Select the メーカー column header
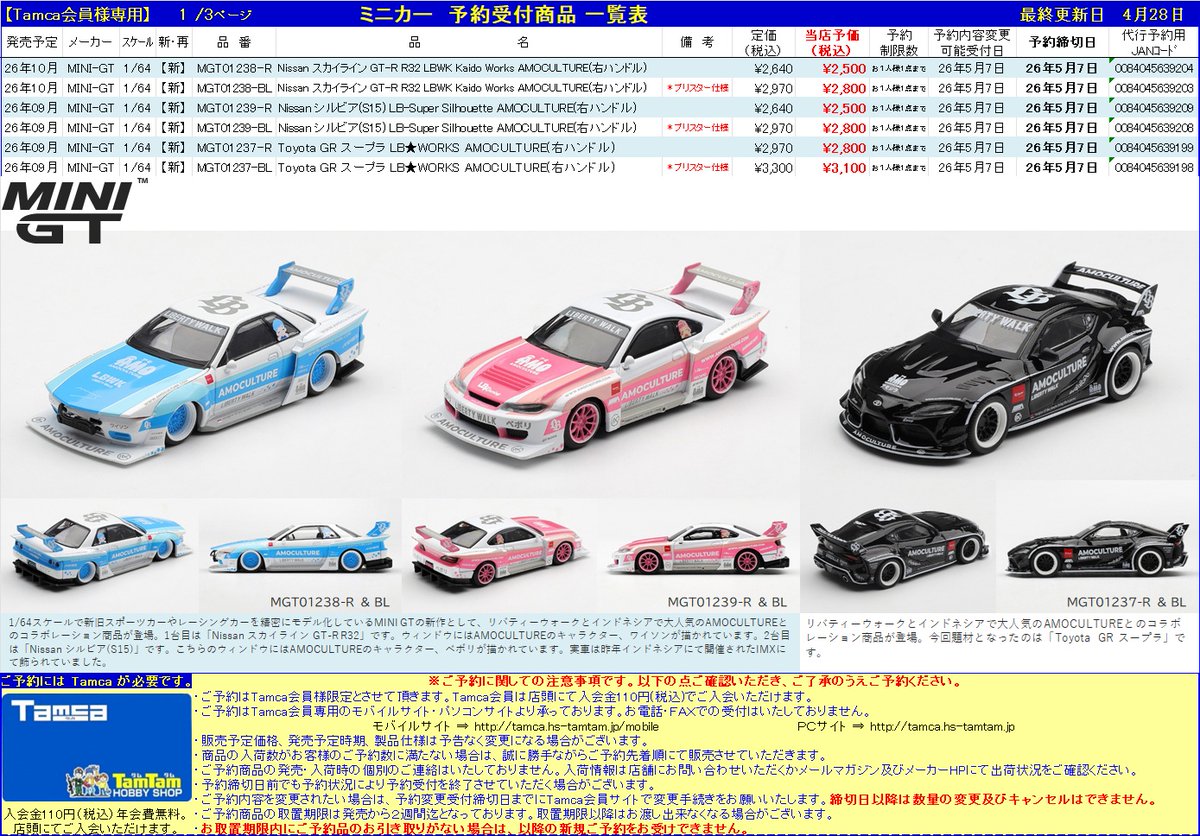The height and width of the screenshot is (836, 1200). click(x=90, y=42)
